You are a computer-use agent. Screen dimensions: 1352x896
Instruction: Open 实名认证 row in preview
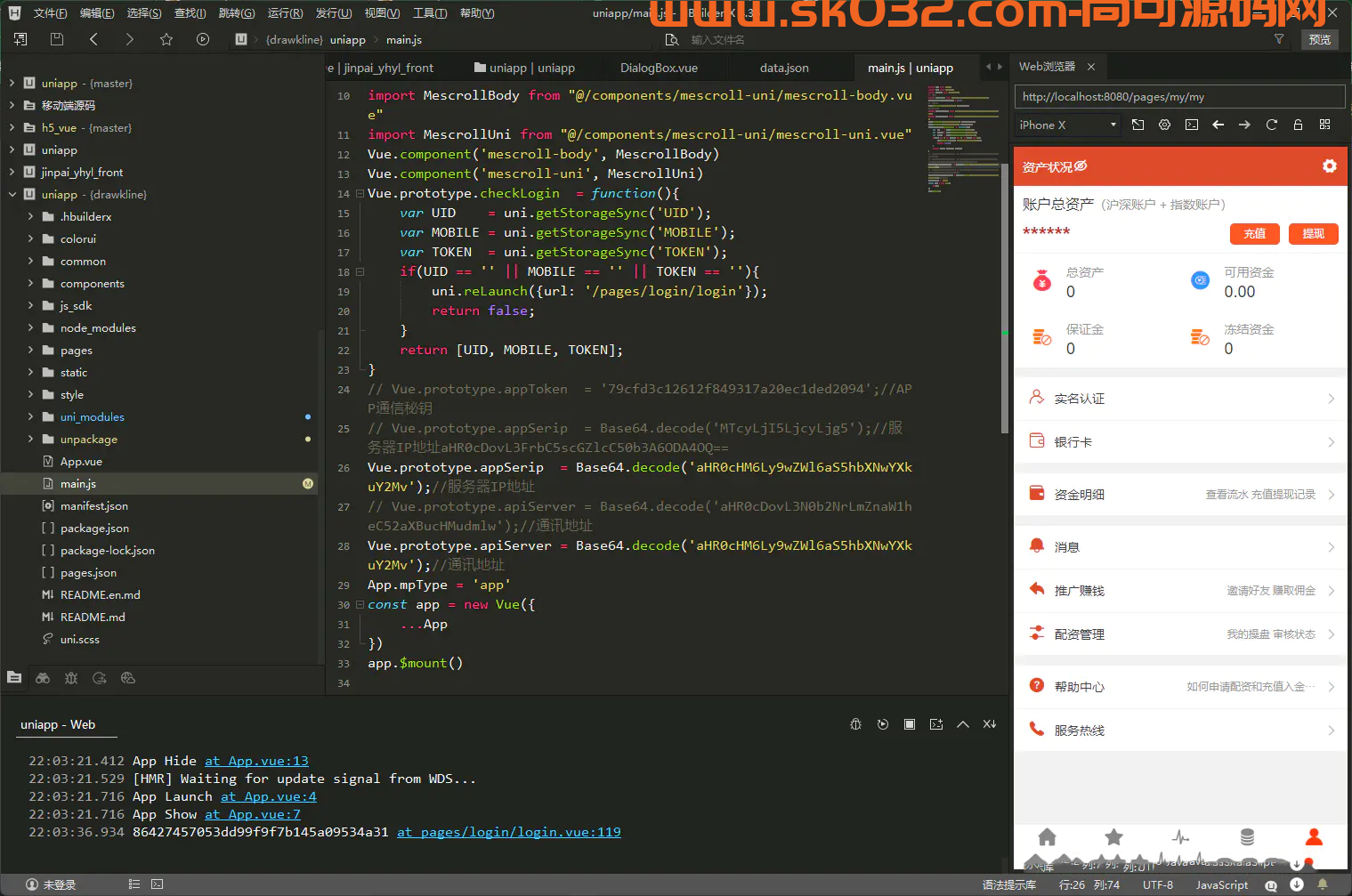(1180, 399)
